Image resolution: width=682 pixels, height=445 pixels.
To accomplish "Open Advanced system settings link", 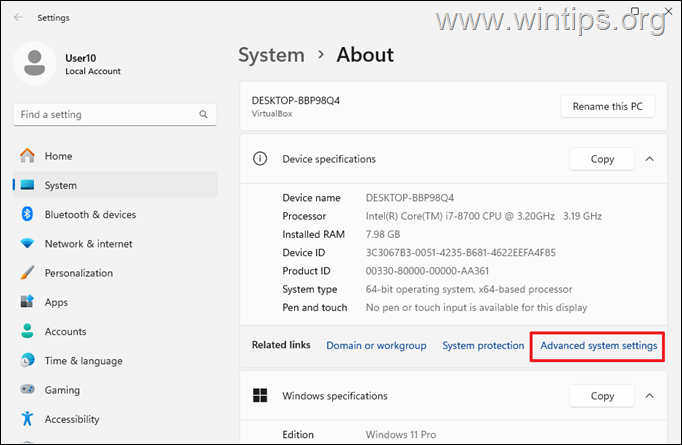I will [598, 345].
